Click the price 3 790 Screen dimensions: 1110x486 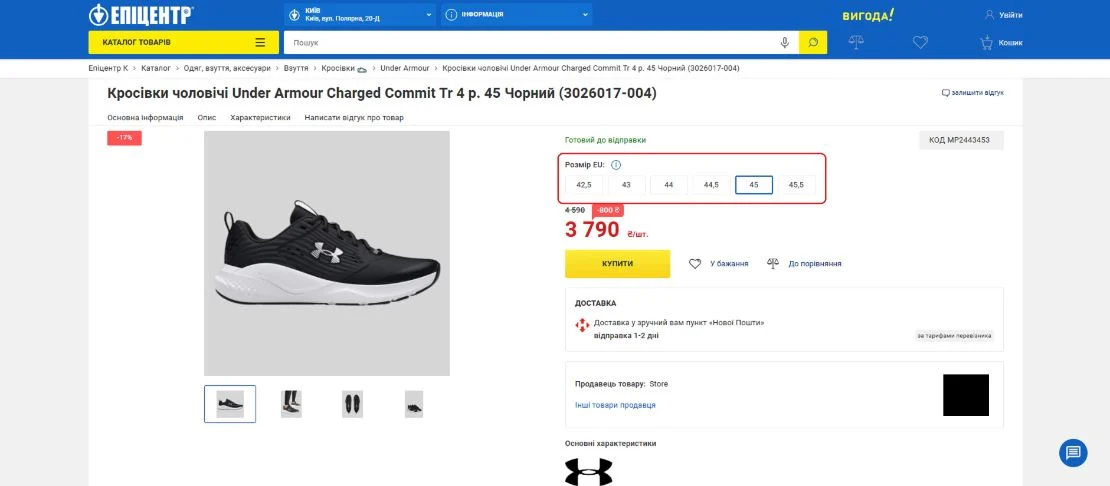pos(593,230)
